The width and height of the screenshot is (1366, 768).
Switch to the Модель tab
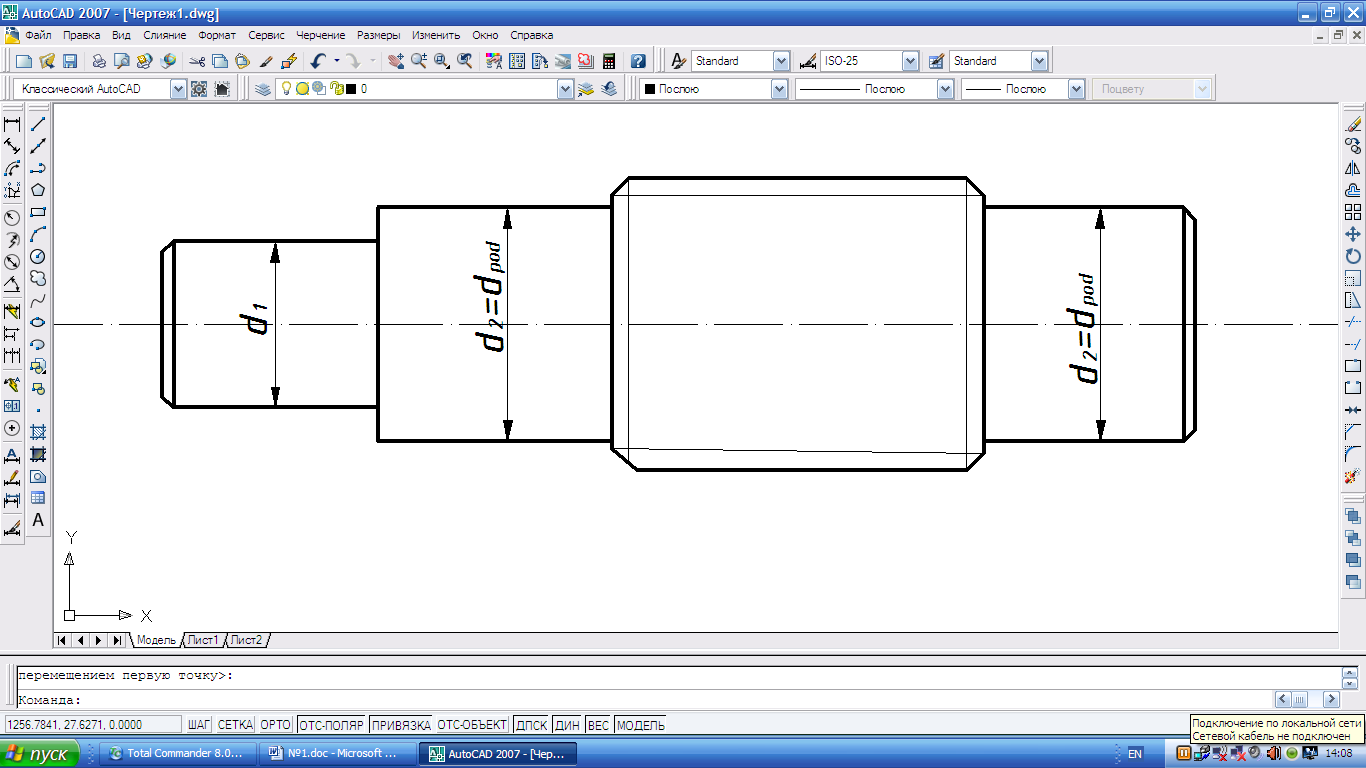tap(156, 640)
